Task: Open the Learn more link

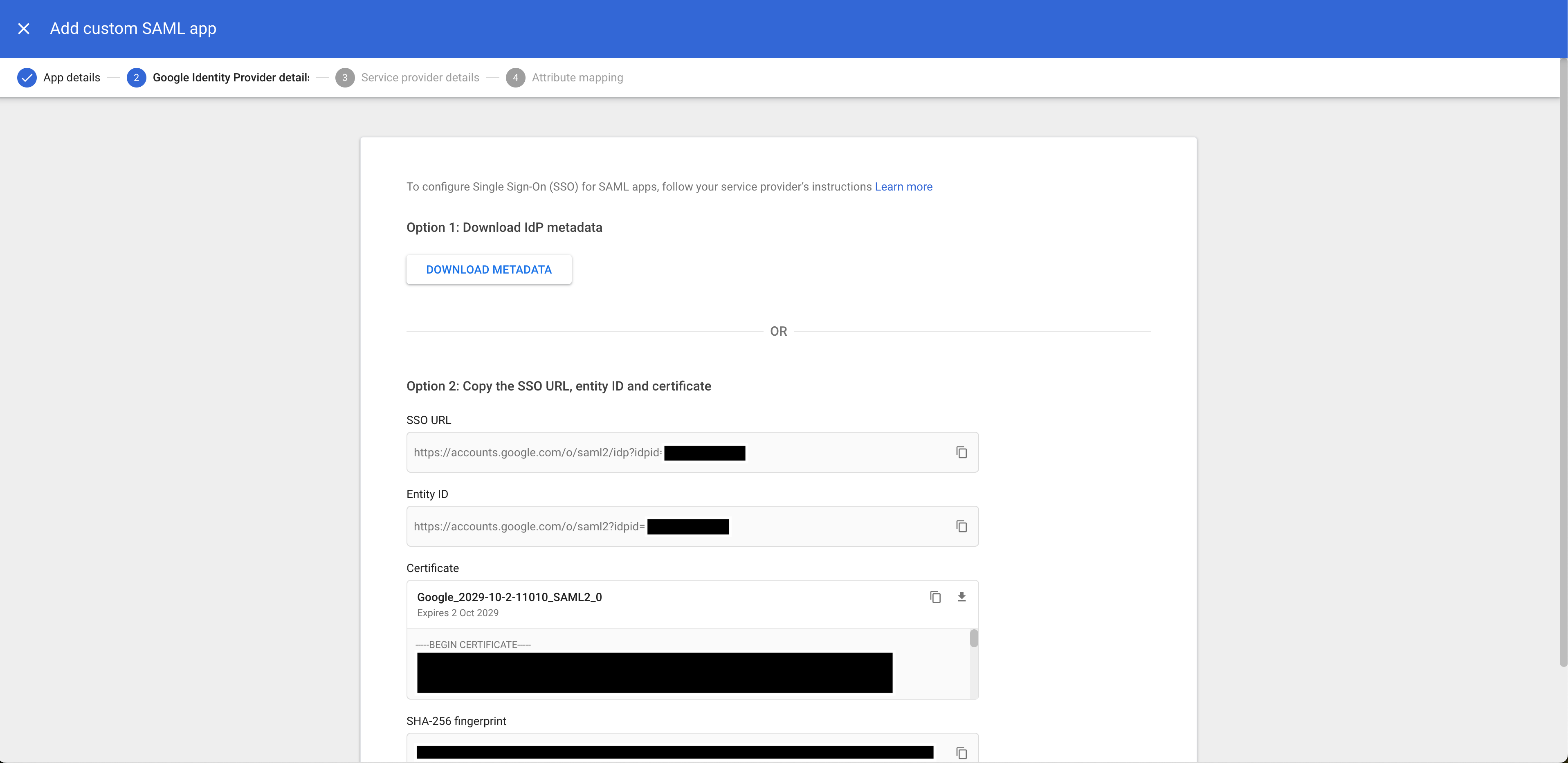Action: (903, 187)
